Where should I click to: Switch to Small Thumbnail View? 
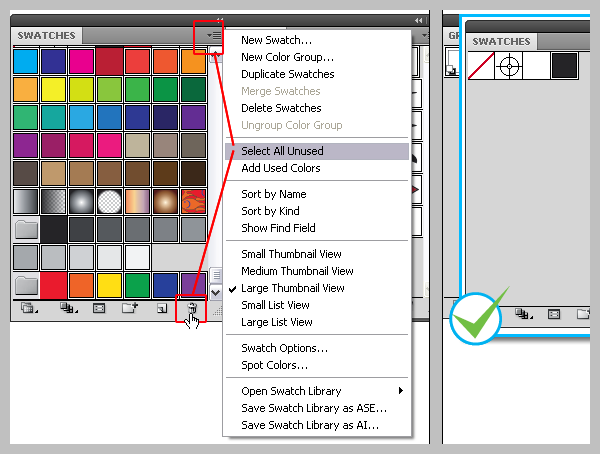[291, 254]
